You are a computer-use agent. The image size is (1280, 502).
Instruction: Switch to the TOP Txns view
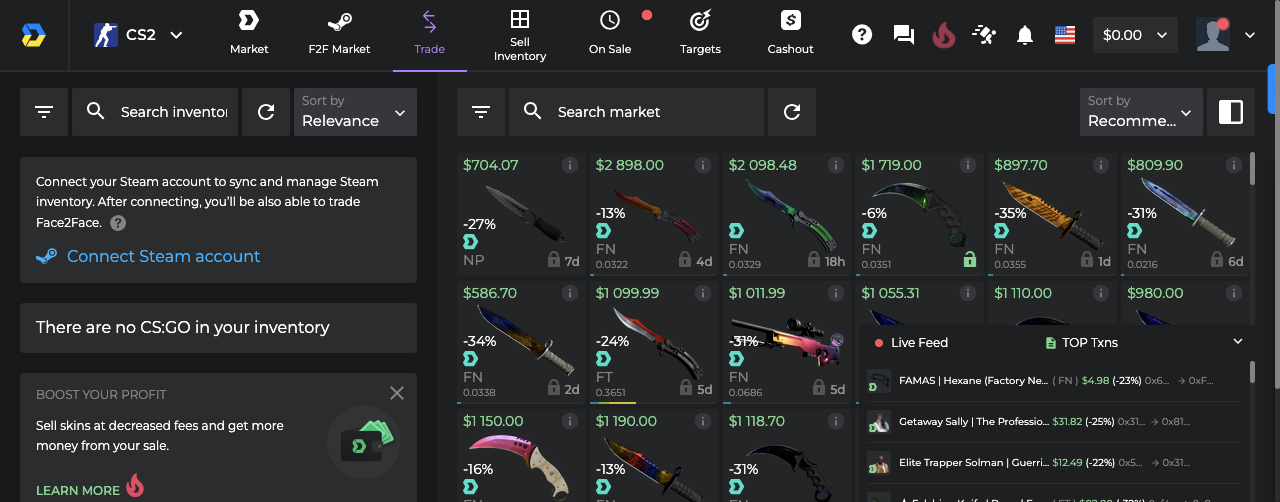[1081, 342]
